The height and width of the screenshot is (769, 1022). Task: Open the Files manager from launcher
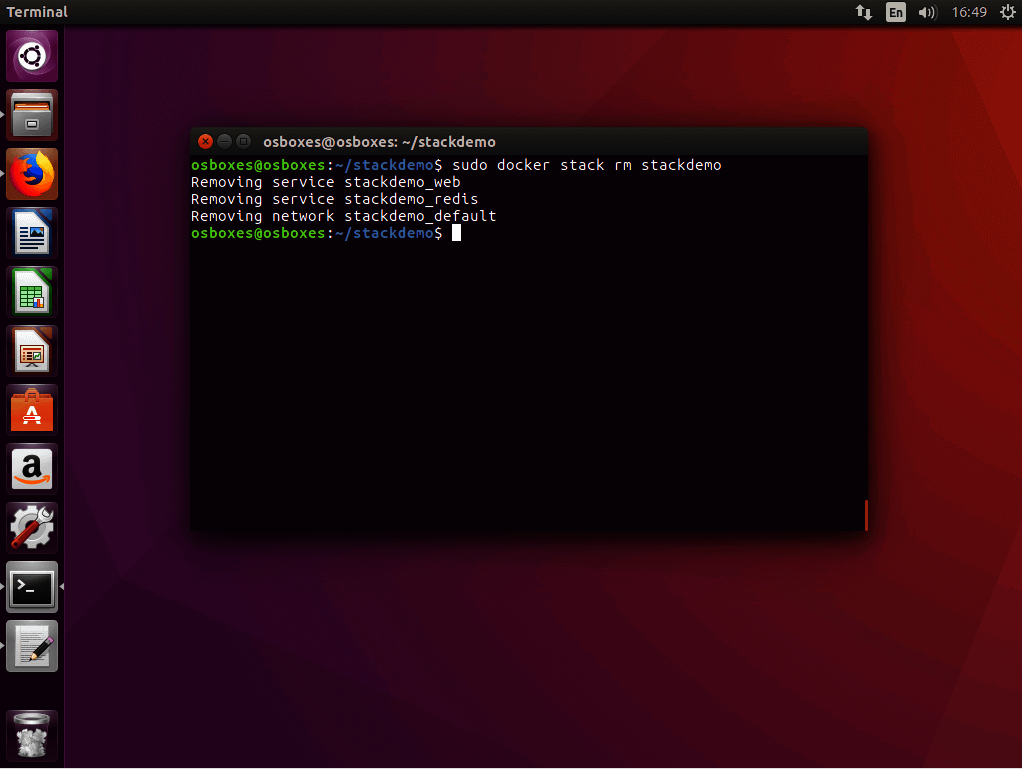[x=32, y=115]
